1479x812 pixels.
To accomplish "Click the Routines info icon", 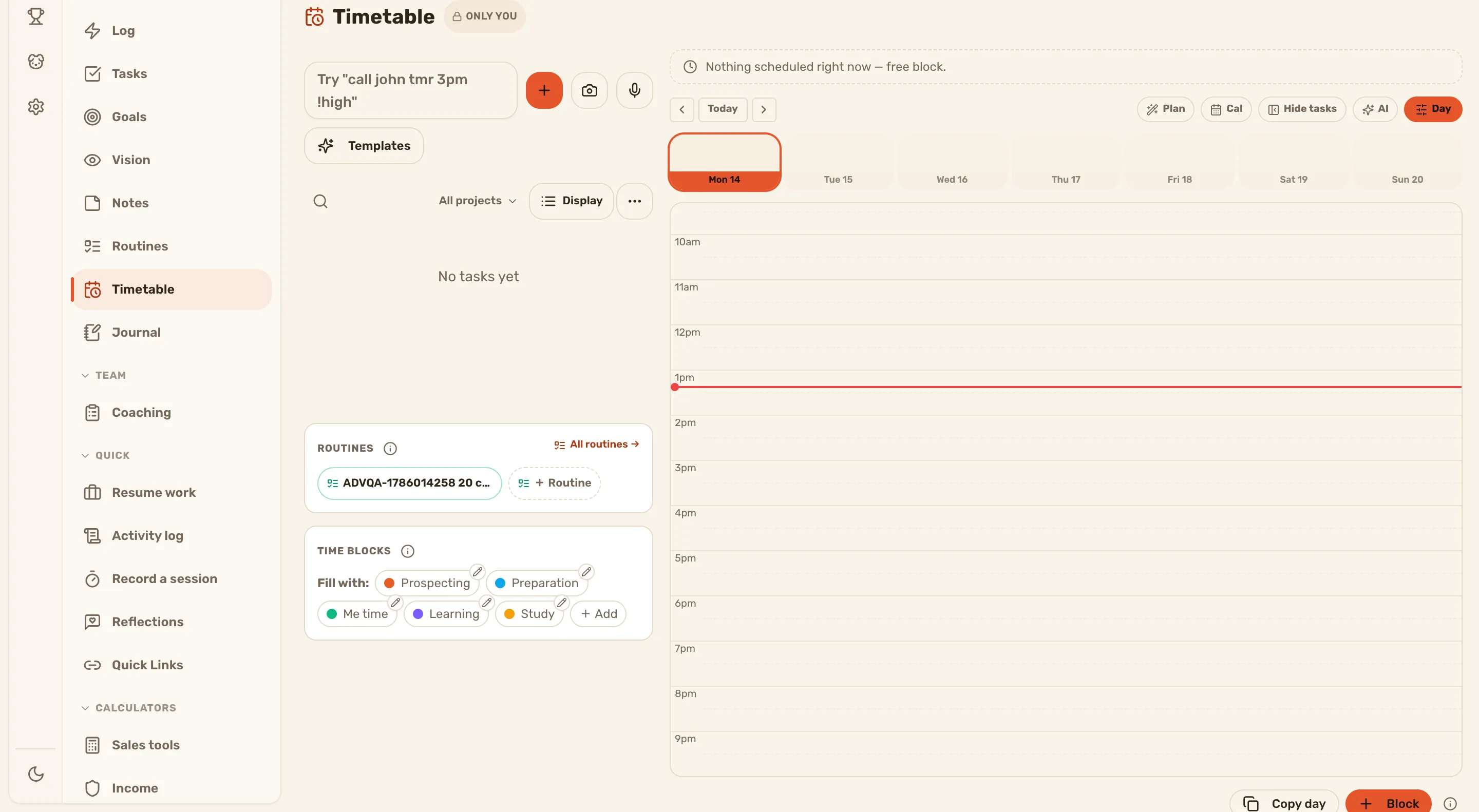I will click(390, 448).
